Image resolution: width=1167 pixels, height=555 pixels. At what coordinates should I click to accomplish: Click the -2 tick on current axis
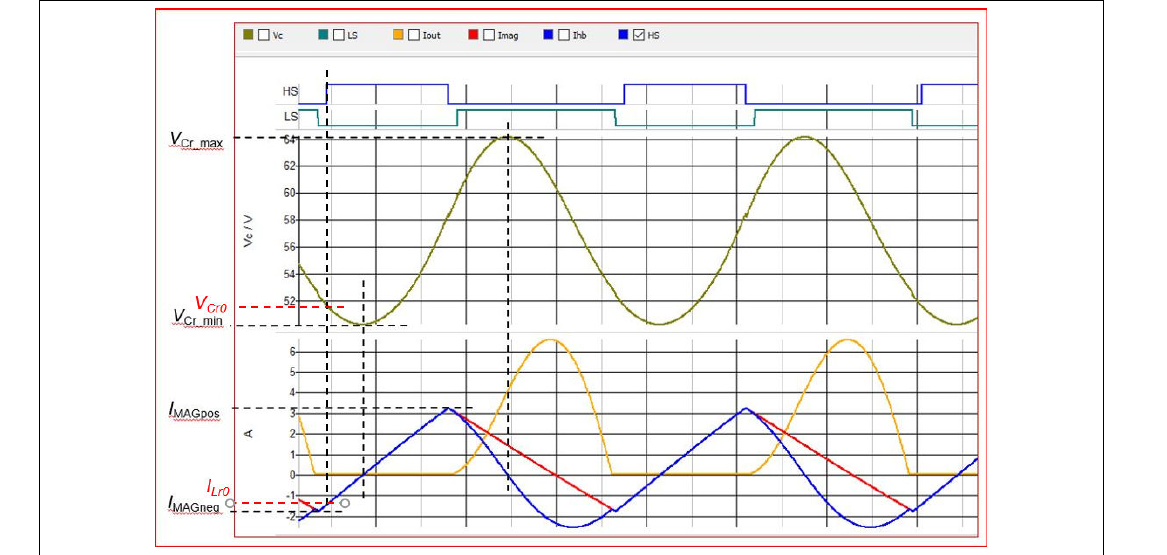[x=291, y=516]
